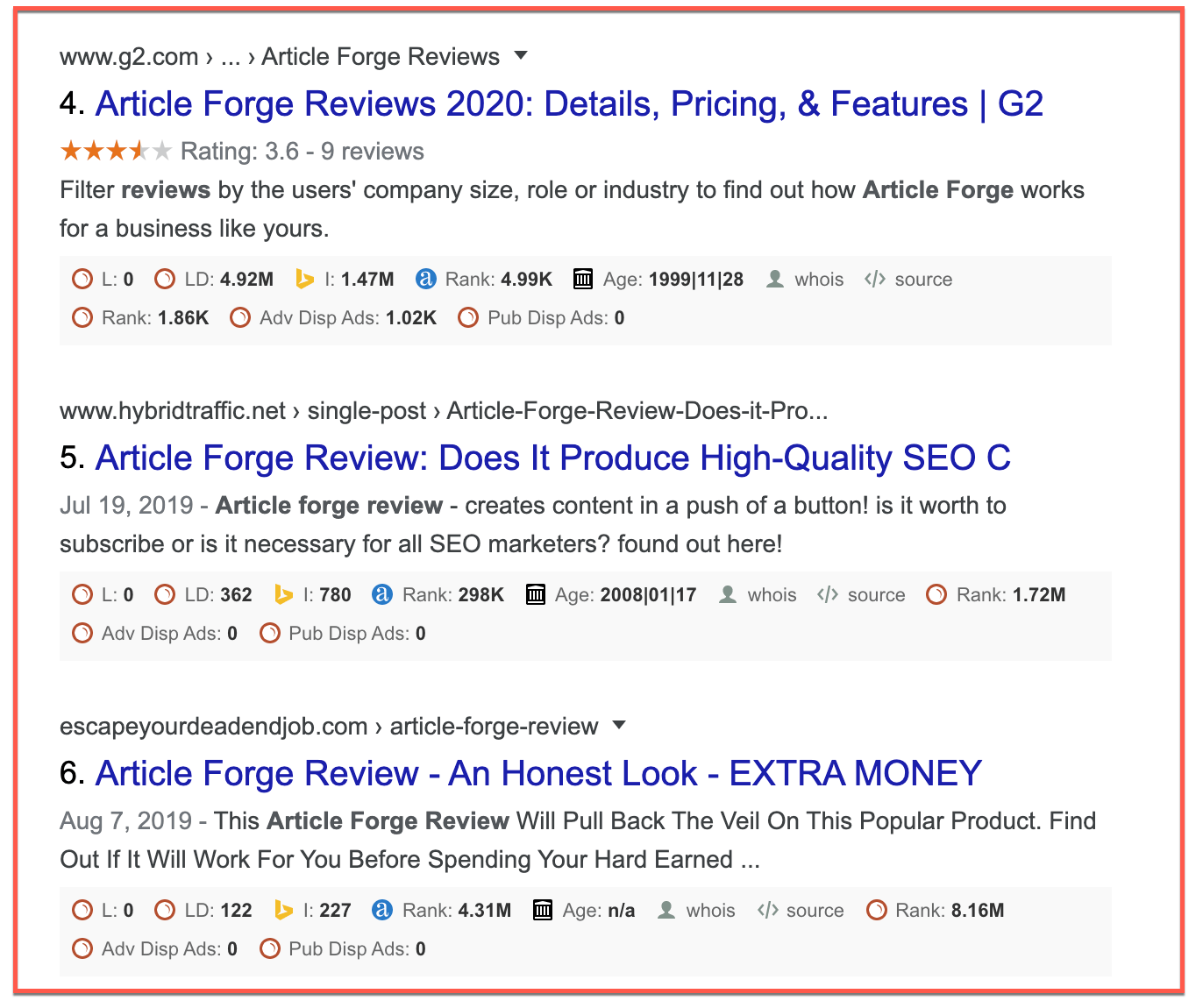Click the Bing icon beside I: 780
Image resolution: width=1203 pixels, height=1008 pixels.
coord(283,595)
